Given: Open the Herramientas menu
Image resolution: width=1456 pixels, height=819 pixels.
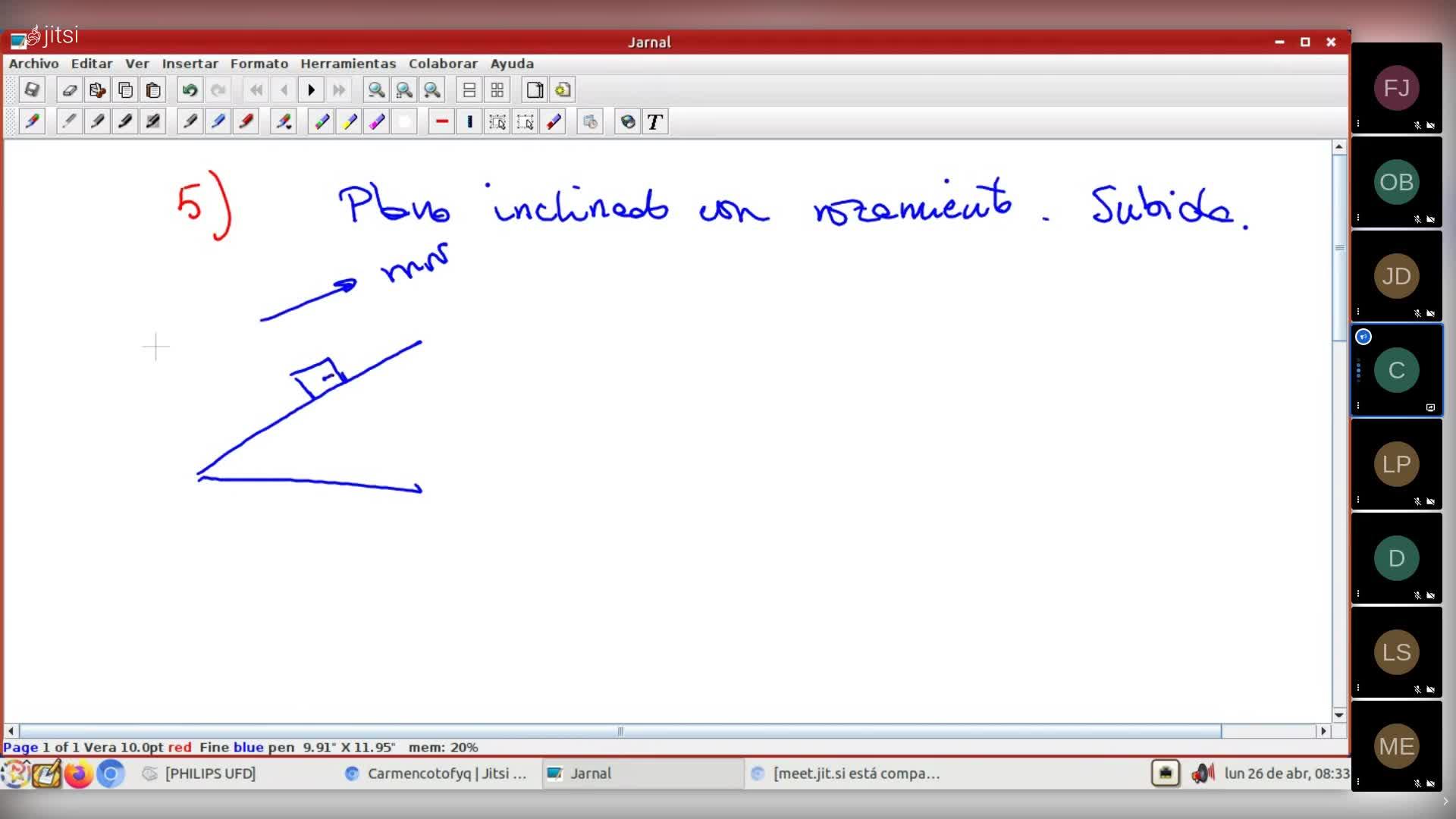Looking at the screenshot, I should tap(348, 64).
